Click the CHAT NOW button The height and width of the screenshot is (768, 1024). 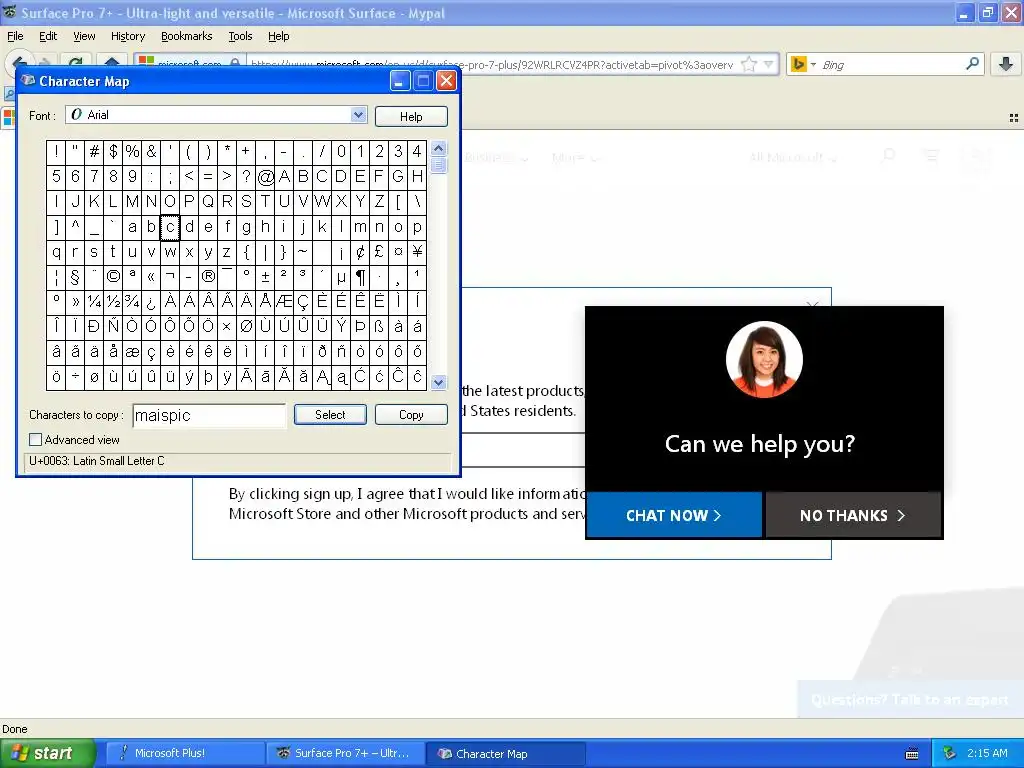tap(674, 515)
